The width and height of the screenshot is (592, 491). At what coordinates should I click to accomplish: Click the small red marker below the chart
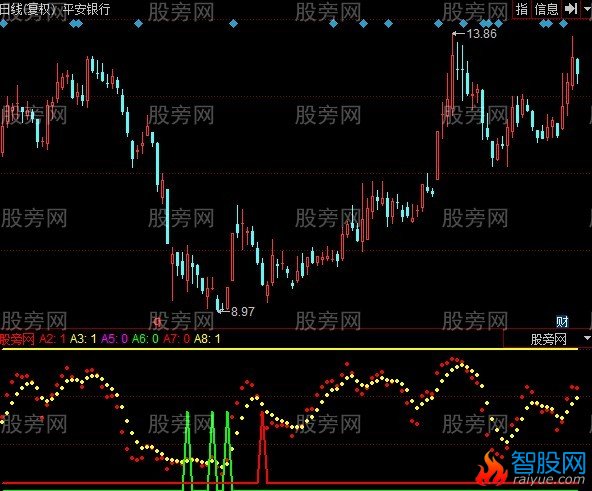[x=158, y=322]
